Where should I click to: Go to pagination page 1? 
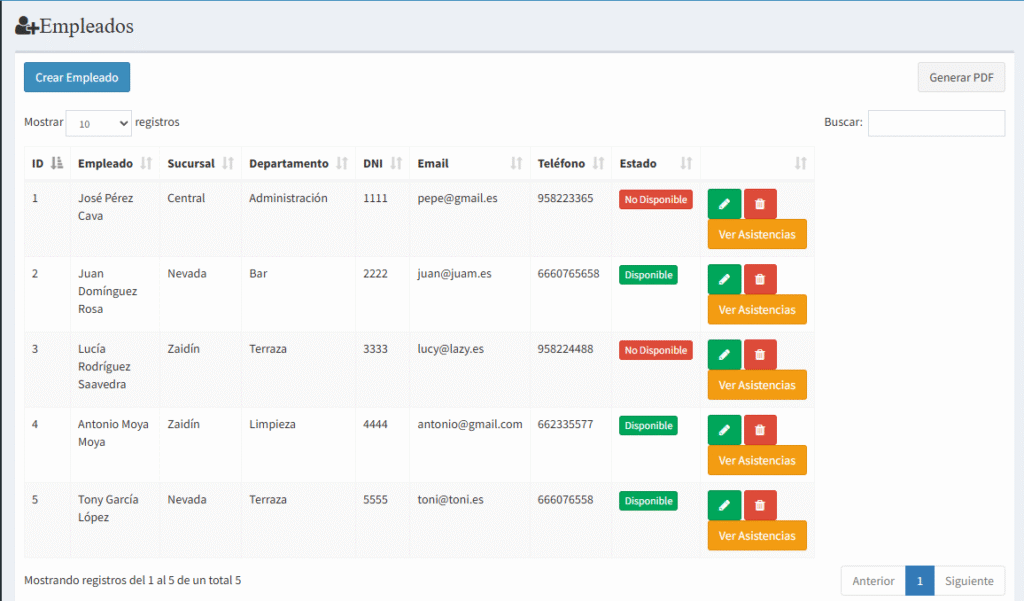tap(920, 581)
